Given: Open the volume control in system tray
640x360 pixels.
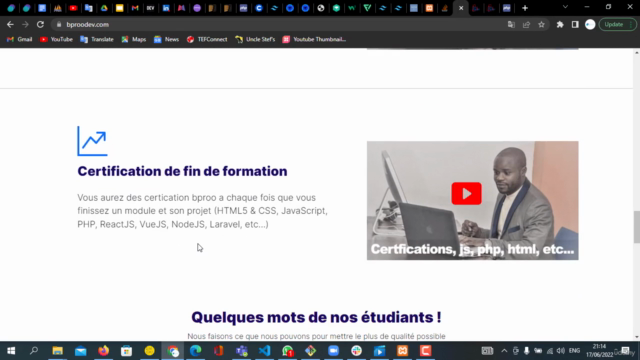Looking at the screenshot, I should [561, 351].
